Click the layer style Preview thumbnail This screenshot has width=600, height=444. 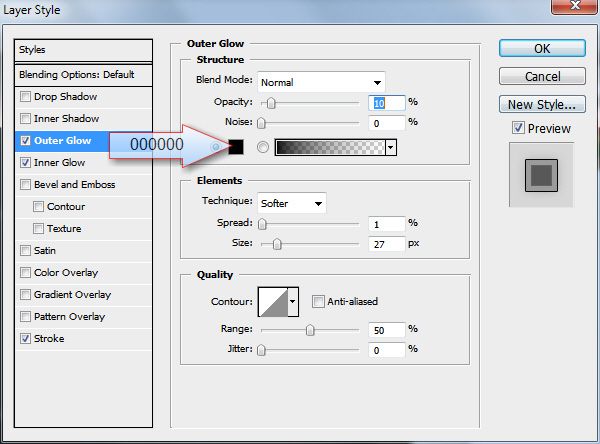(541, 175)
